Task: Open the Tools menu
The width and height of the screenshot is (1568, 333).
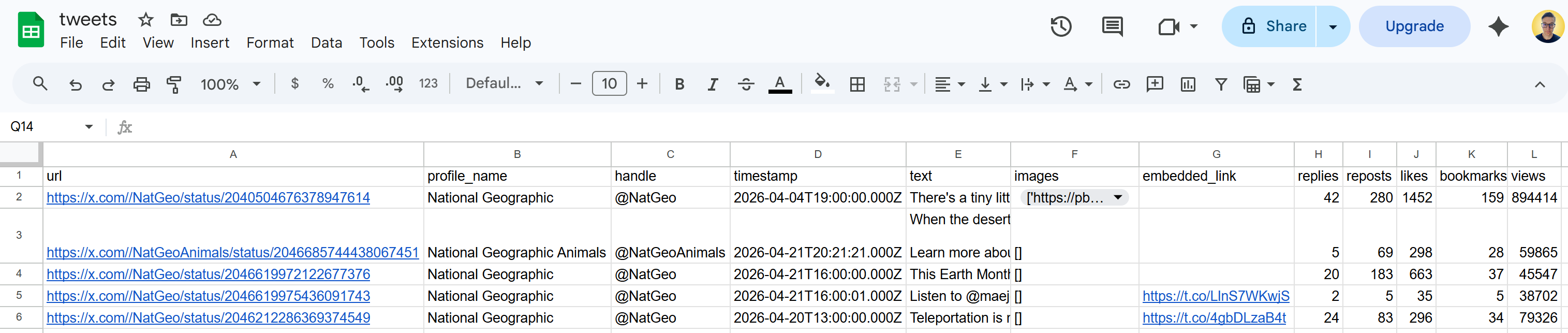Action: point(377,42)
